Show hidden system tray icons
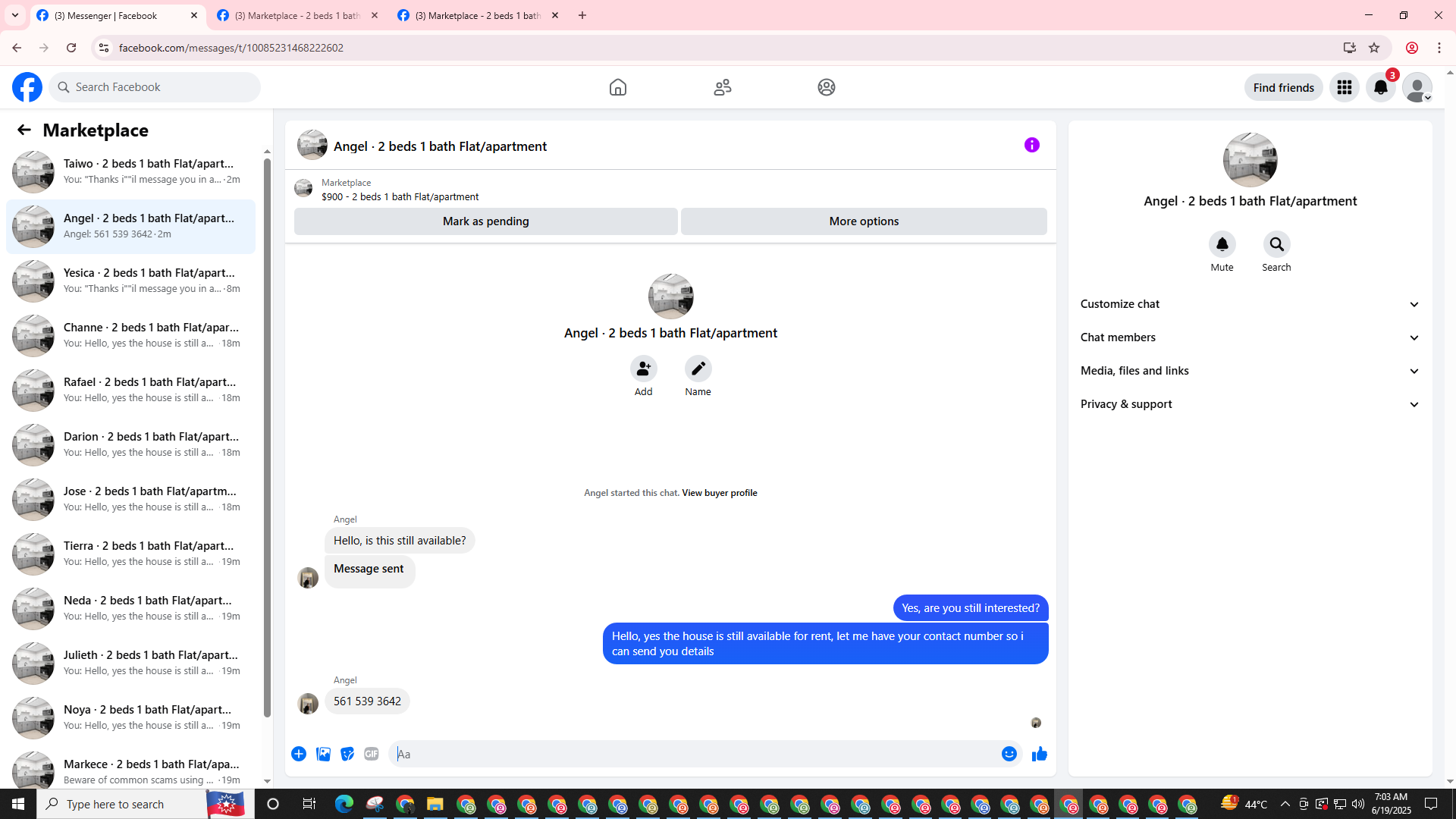The width and height of the screenshot is (1456, 819). click(1285, 804)
